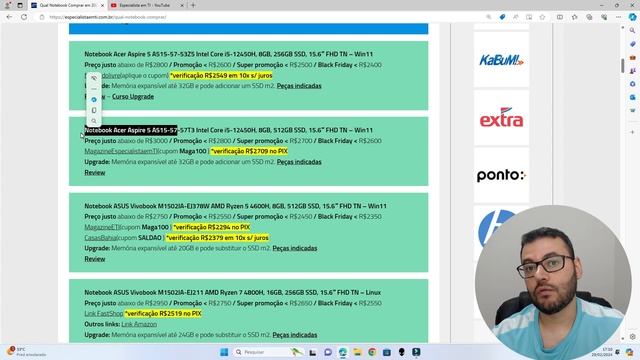640x360 pixels.
Task: Click the search icon in selection mini menu
Action: [x=94, y=121]
